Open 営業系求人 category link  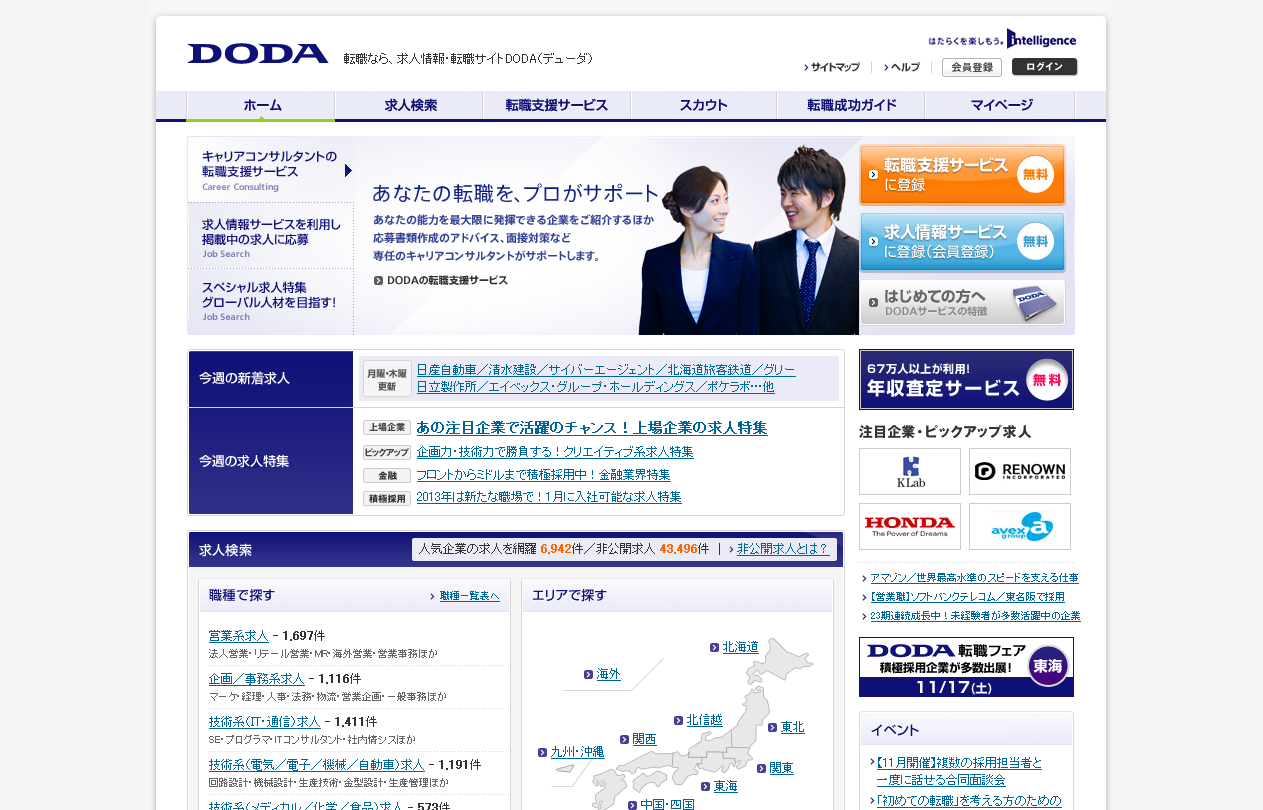click(x=239, y=636)
